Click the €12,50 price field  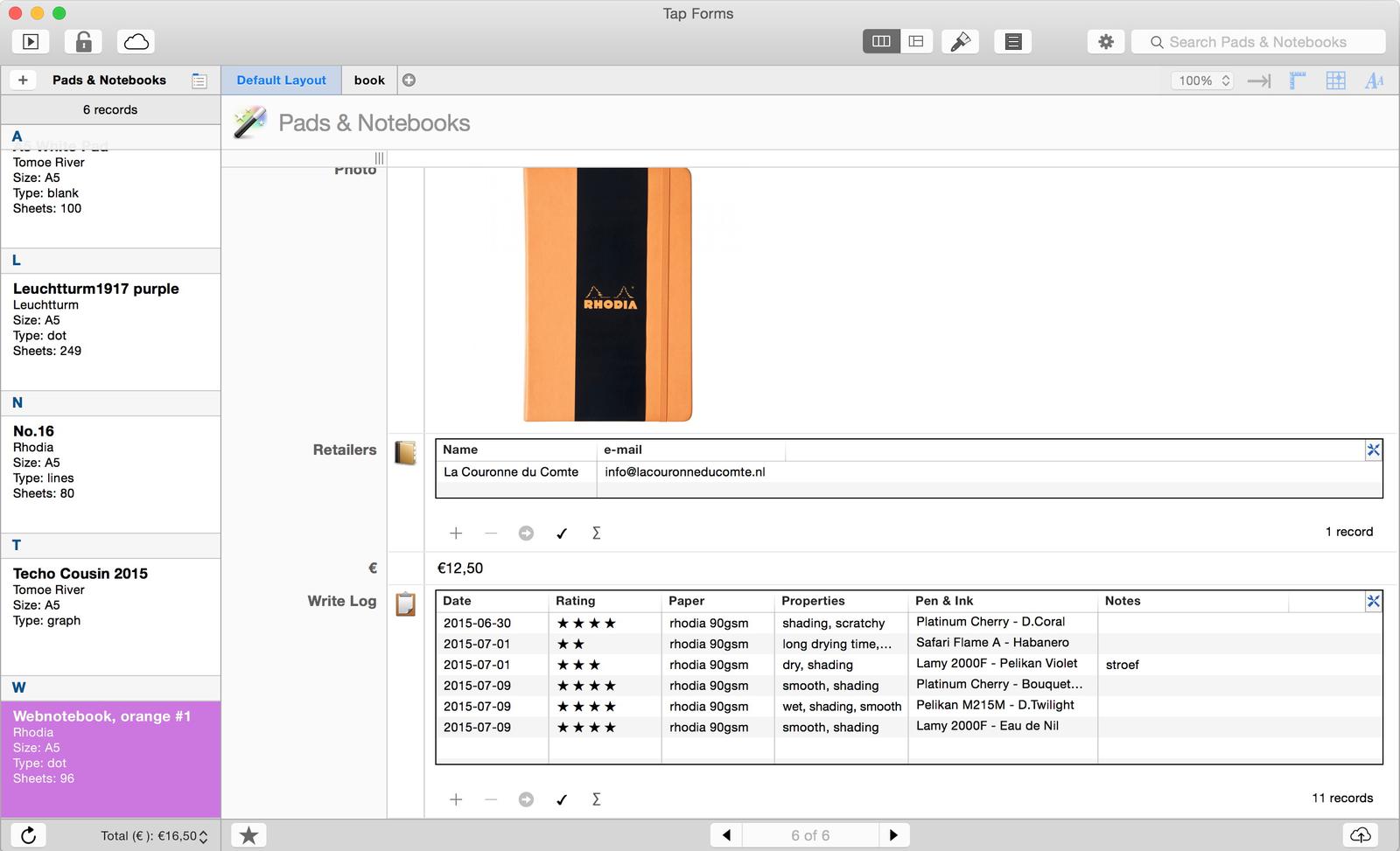tap(910, 568)
